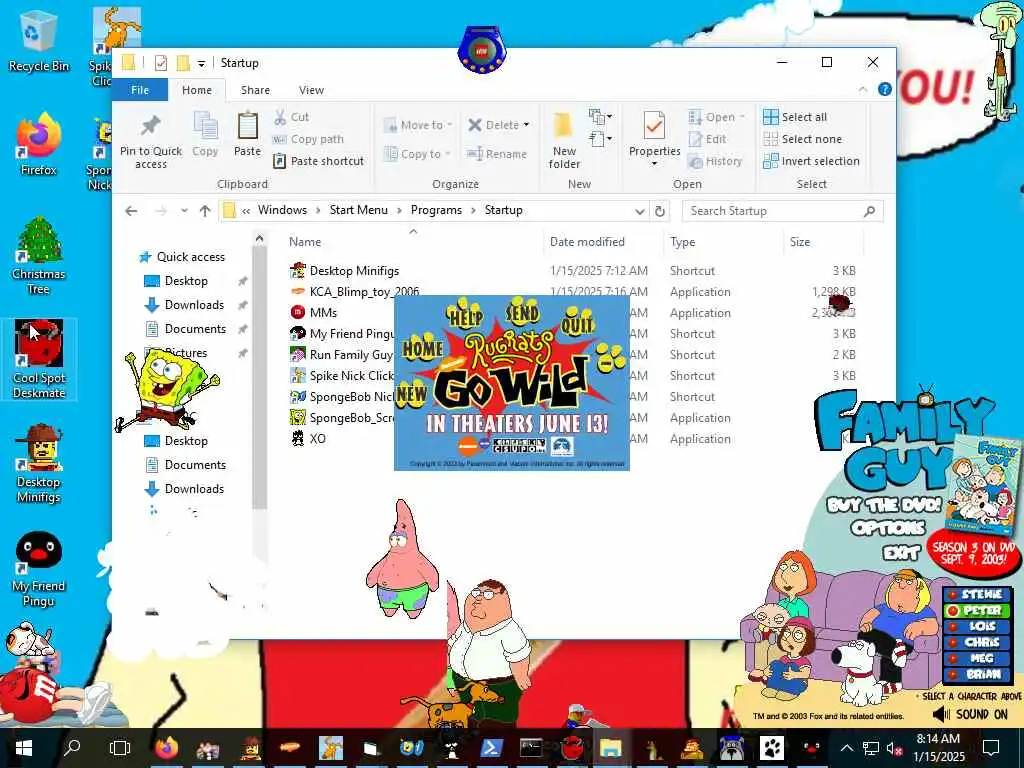Click HOME on Rugrats Go Wild banner
This screenshot has height=768, width=1024.
pos(423,349)
